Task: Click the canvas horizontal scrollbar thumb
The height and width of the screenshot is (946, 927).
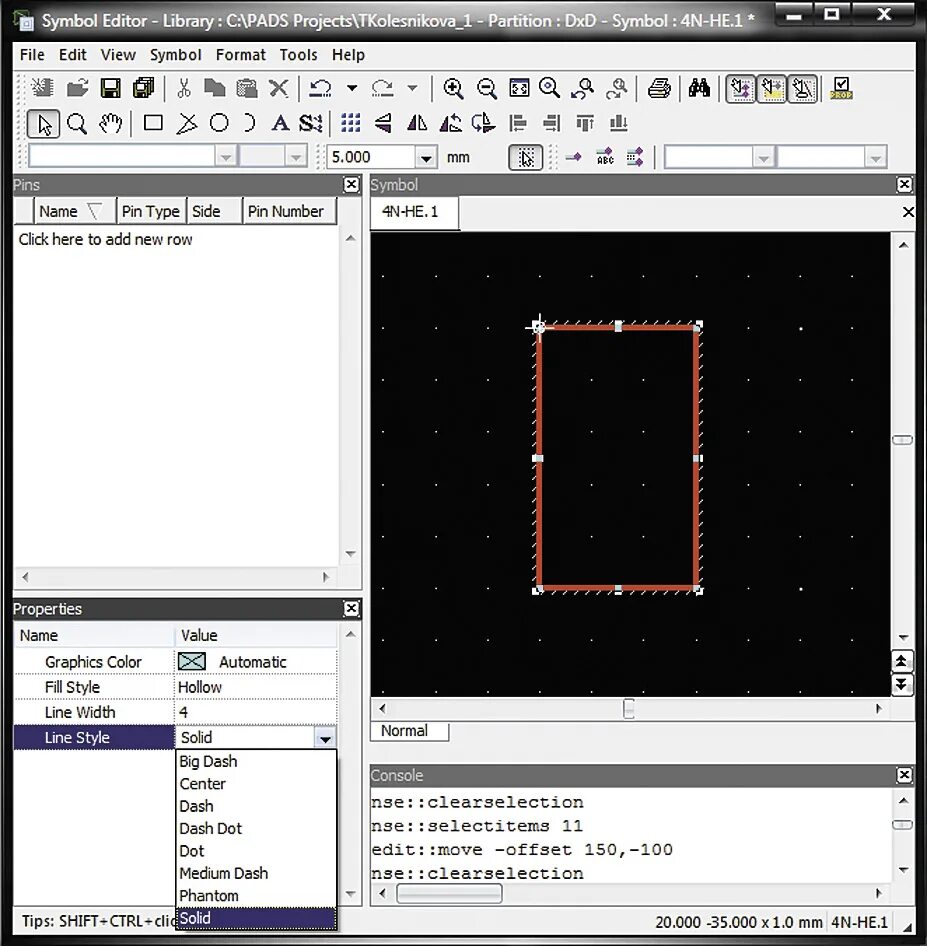Action: click(x=628, y=709)
